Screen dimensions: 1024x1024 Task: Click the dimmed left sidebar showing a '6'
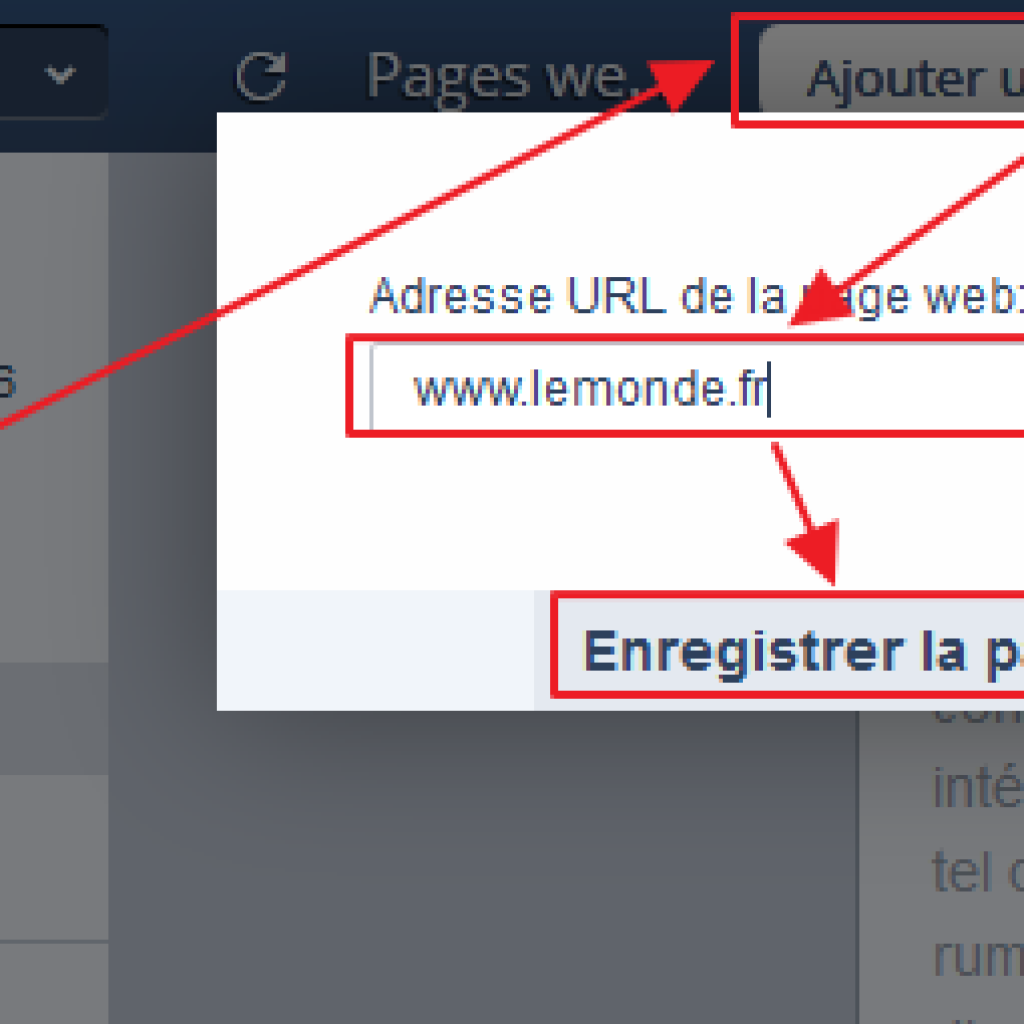tap(54, 405)
